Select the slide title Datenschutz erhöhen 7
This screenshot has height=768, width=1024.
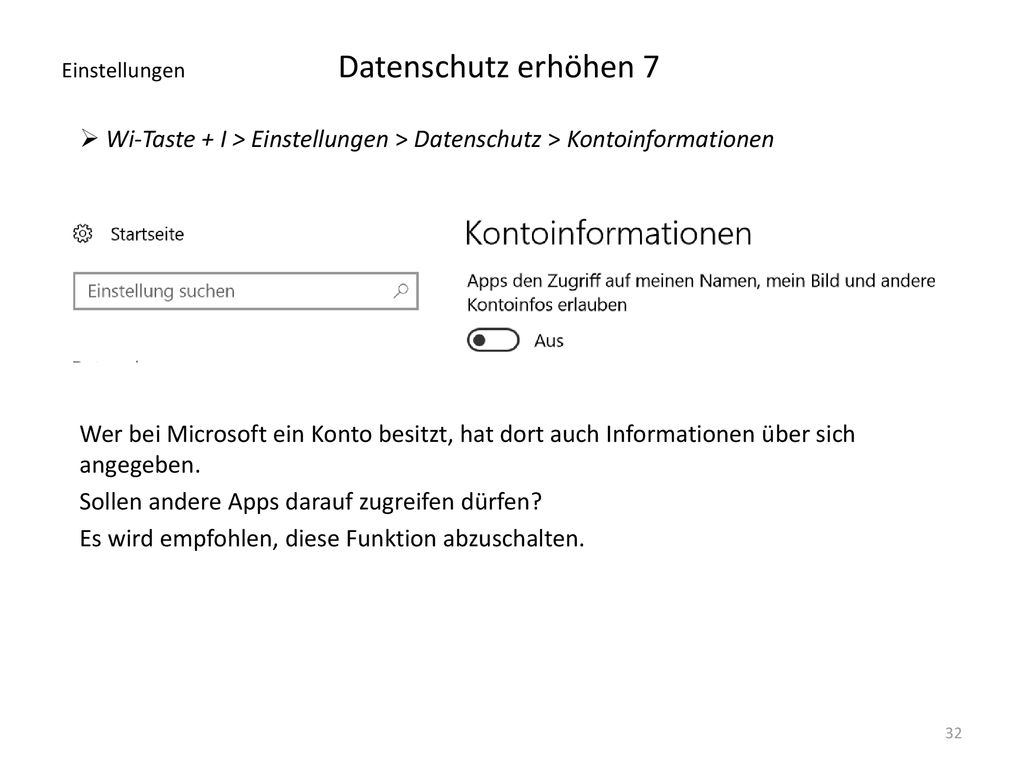click(499, 67)
